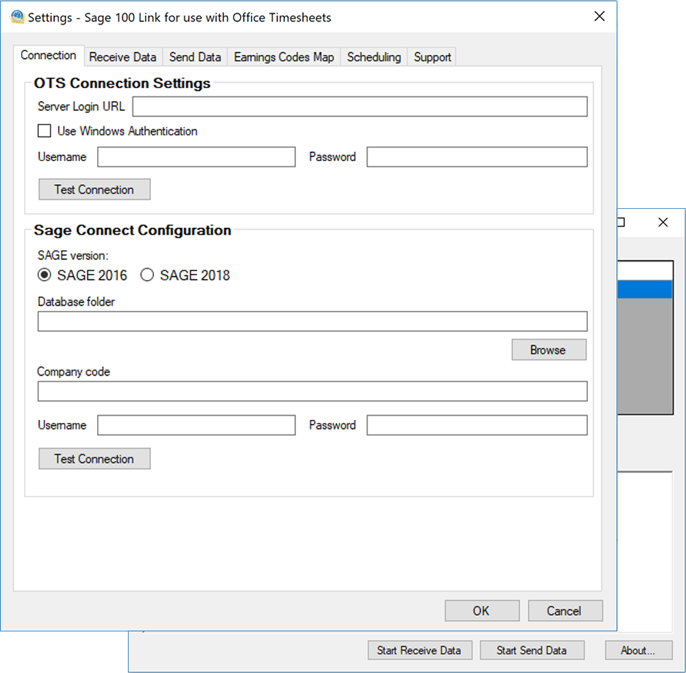Test the Sage Connect configuration connection
Image resolution: width=686 pixels, height=673 pixels.
click(x=94, y=459)
